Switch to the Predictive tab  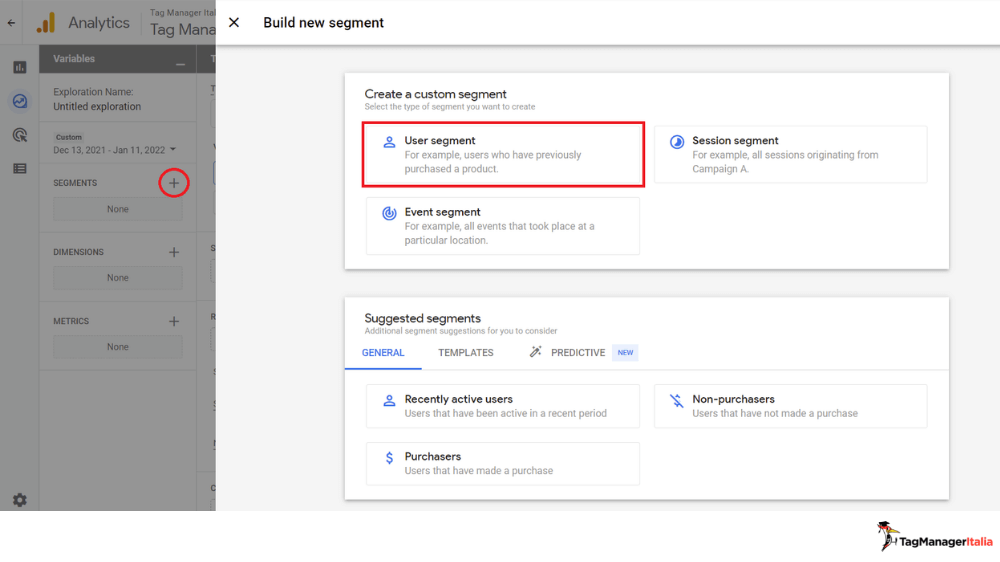pos(578,353)
